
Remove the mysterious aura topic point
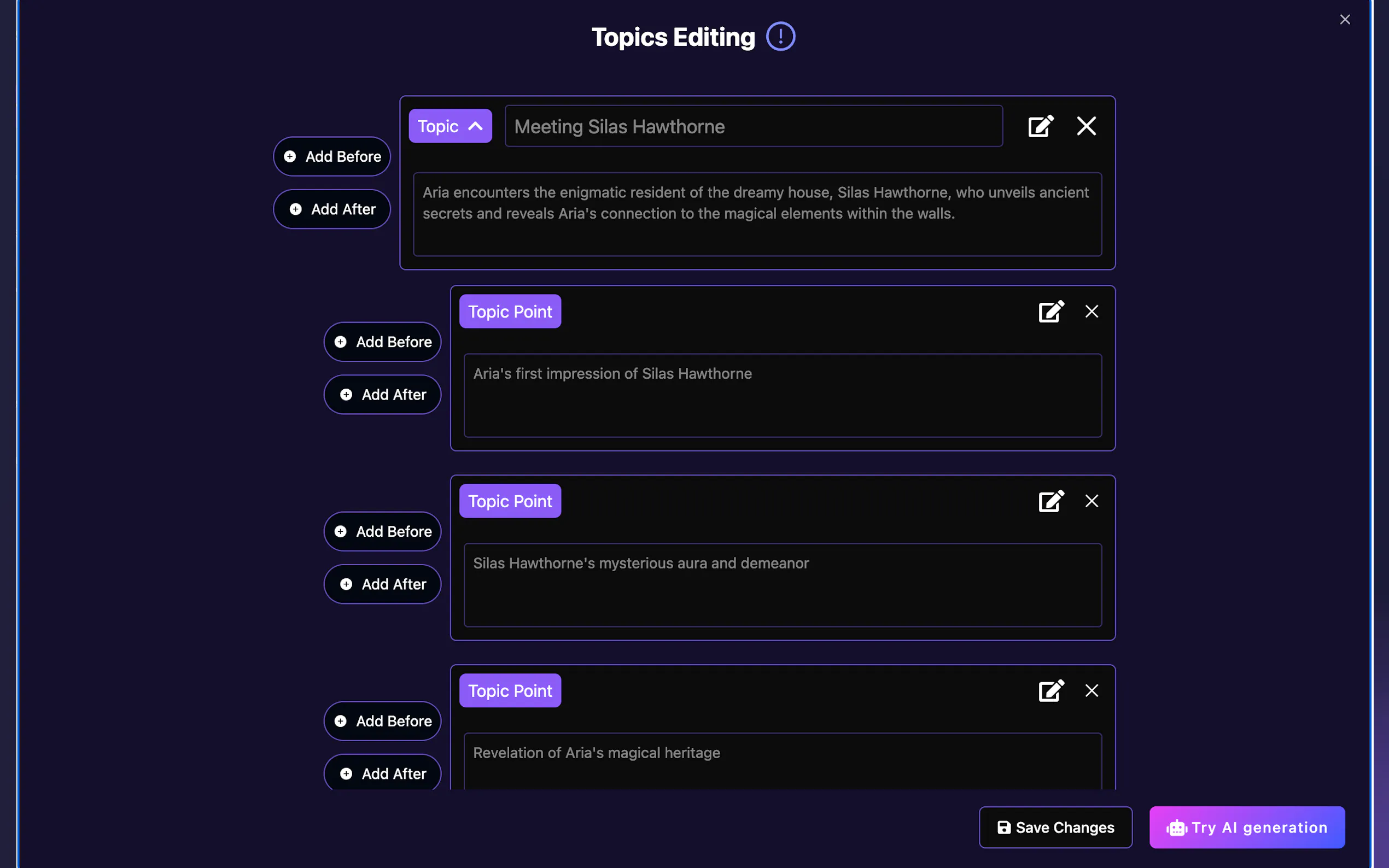click(1091, 501)
